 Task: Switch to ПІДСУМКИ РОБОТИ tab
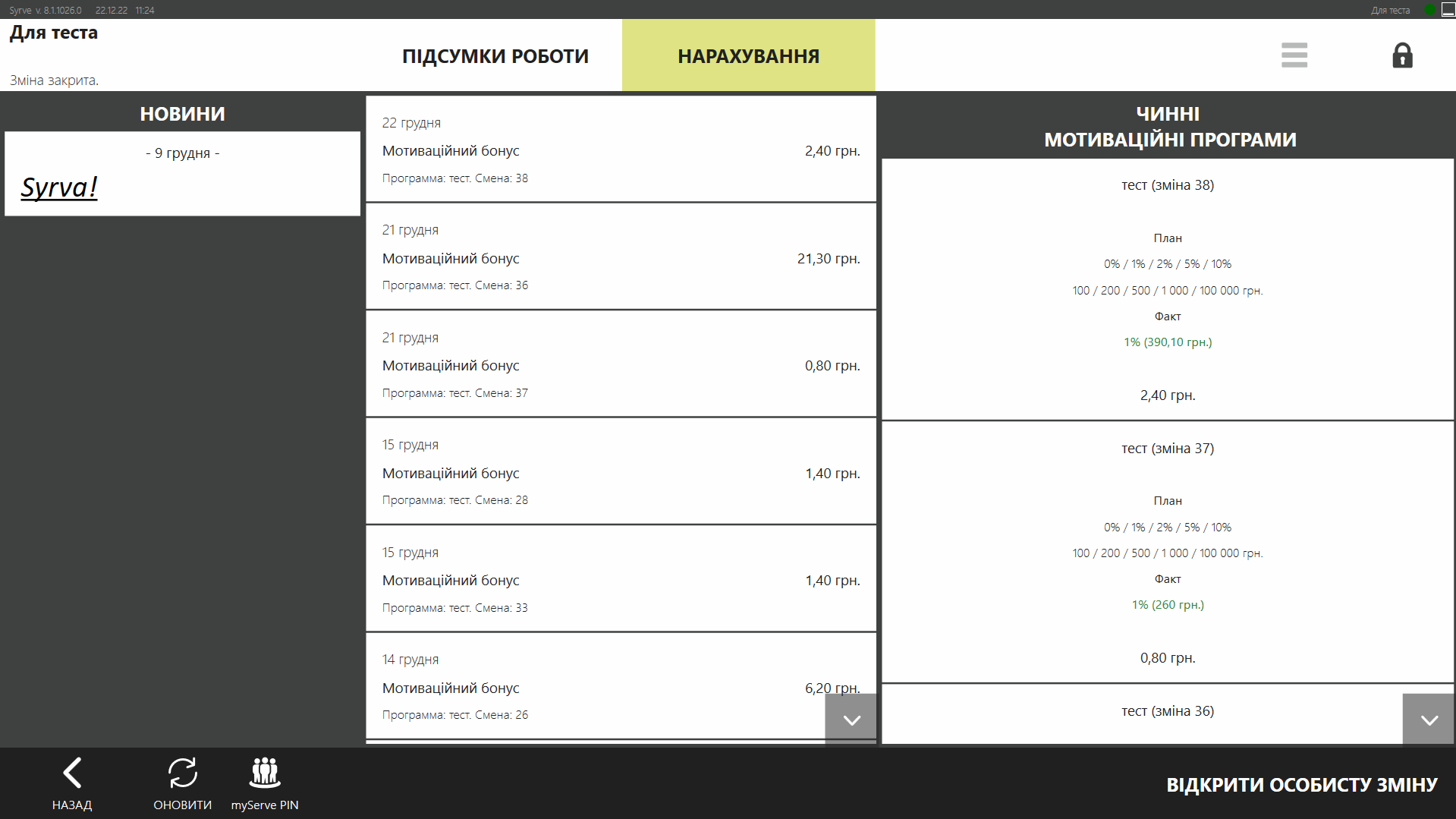click(x=495, y=56)
